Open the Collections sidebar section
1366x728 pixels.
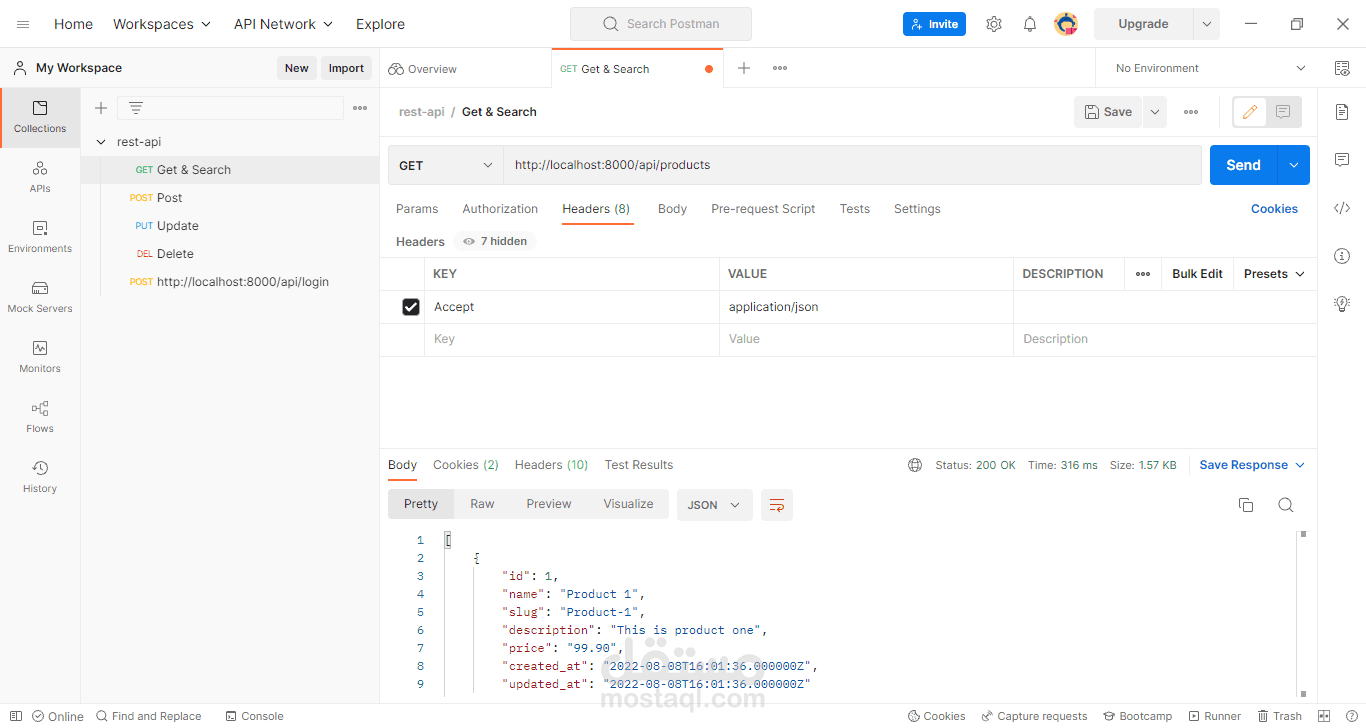pos(40,117)
